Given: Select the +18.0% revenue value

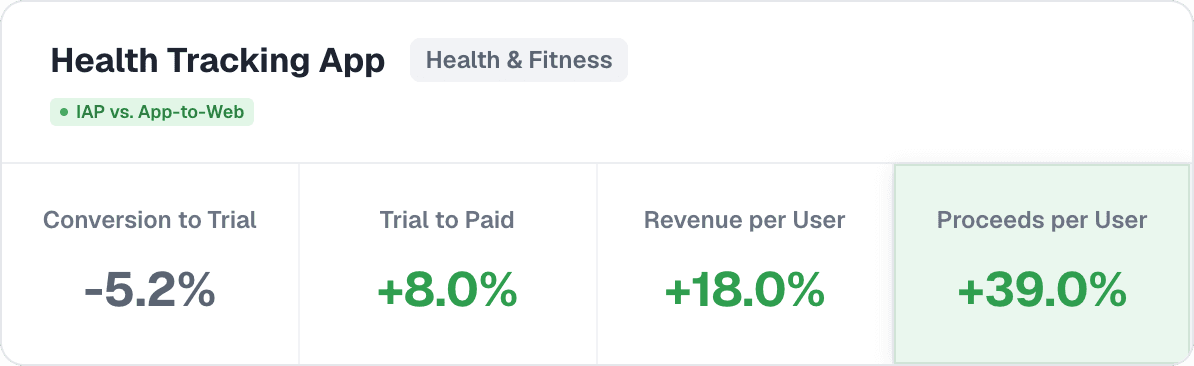Looking at the screenshot, I should [745, 291].
